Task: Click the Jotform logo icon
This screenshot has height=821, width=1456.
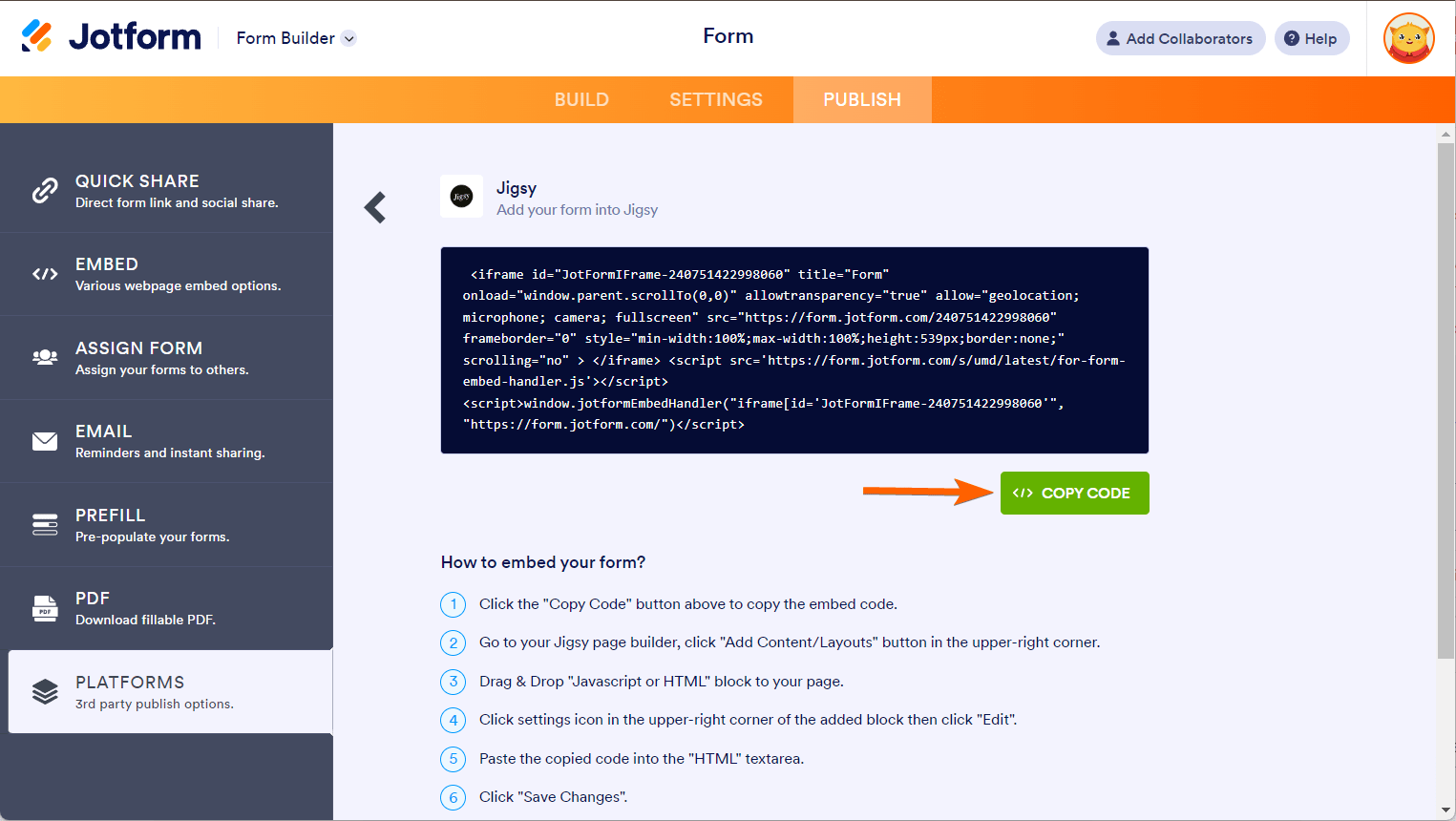Action: (x=36, y=36)
